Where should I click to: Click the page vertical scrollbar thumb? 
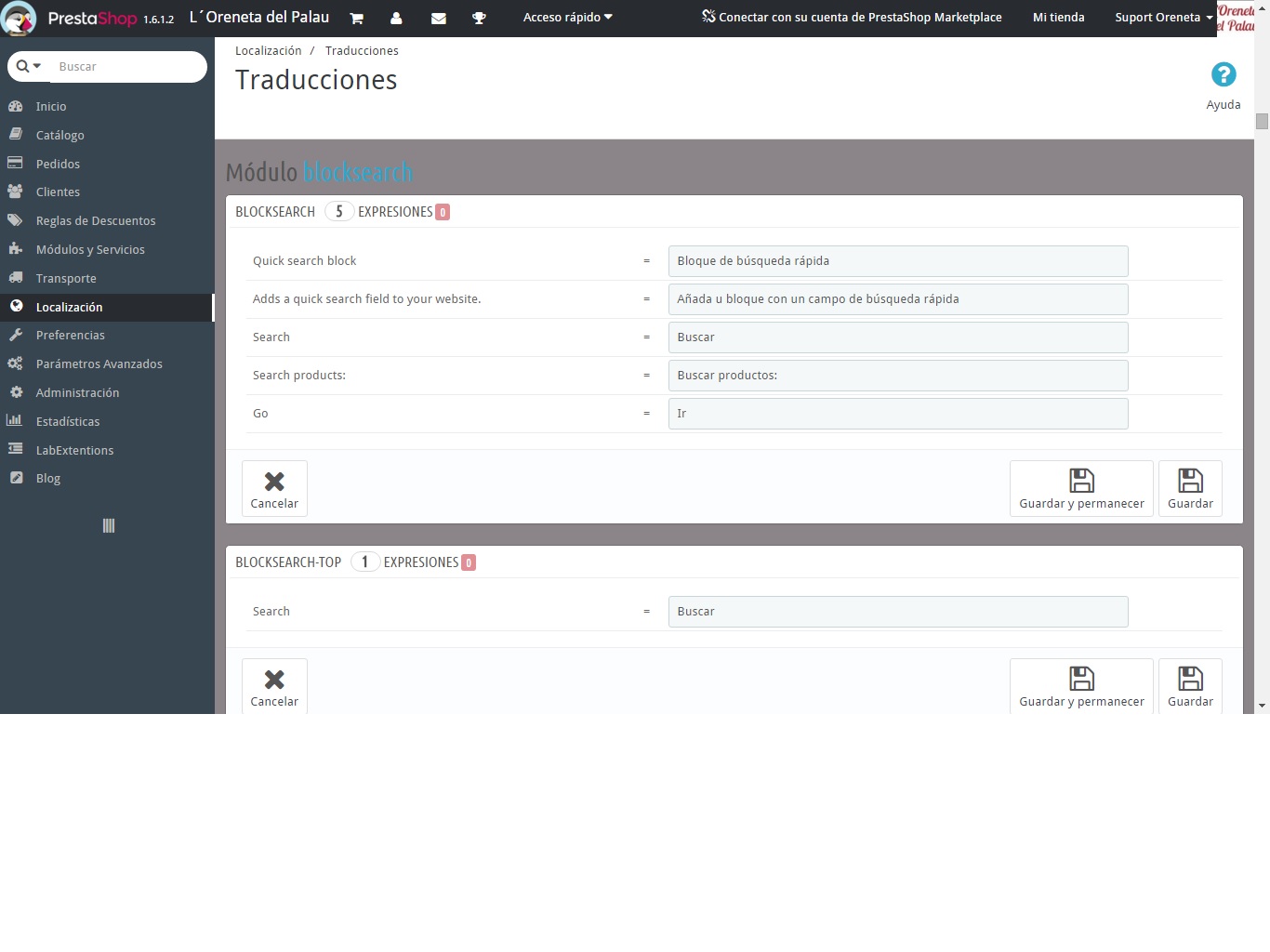point(1262,121)
